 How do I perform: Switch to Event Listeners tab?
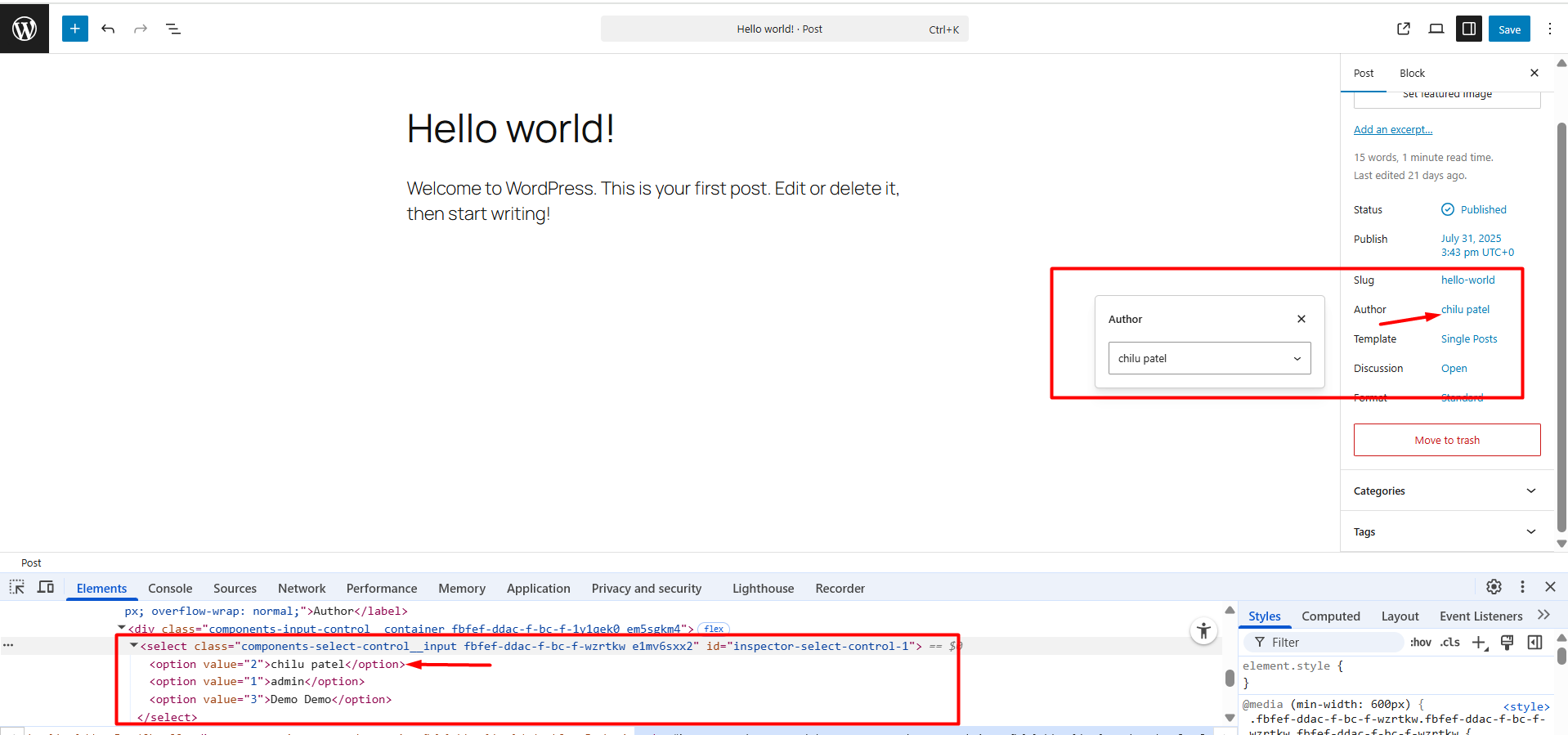[x=1481, y=616]
